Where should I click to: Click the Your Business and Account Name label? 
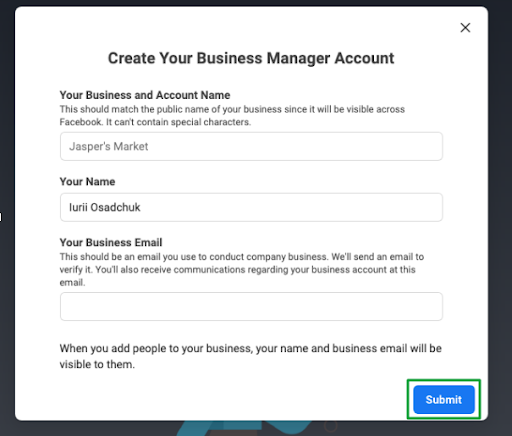(145, 95)
